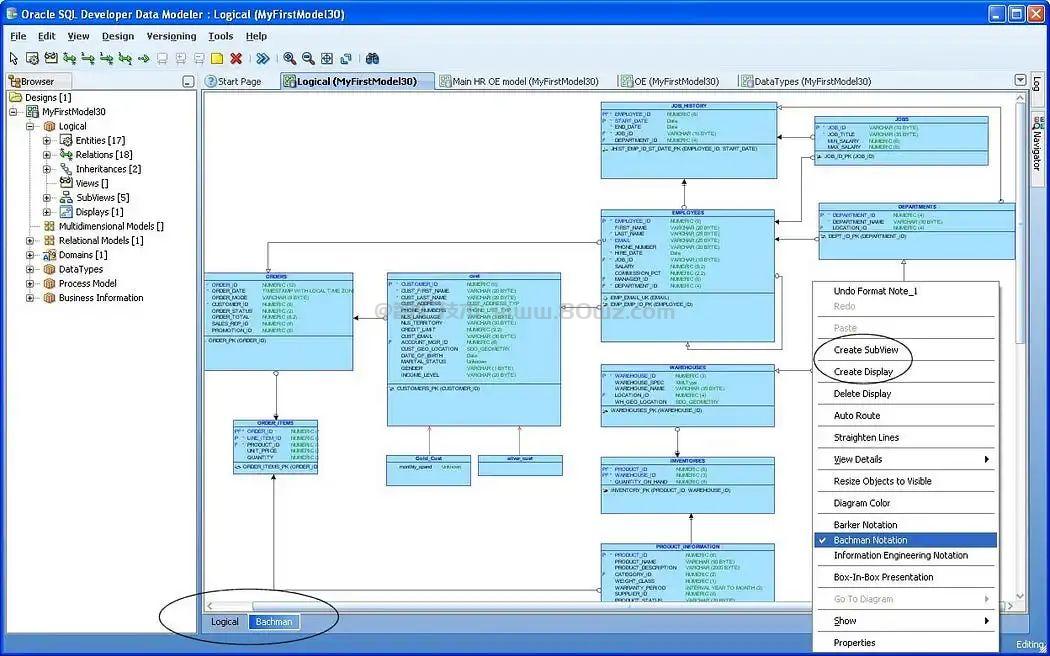The width and height of the screenshot is (1050, 656).
Task: Enable Barker Notation in context menu
Action: [865, 525]
